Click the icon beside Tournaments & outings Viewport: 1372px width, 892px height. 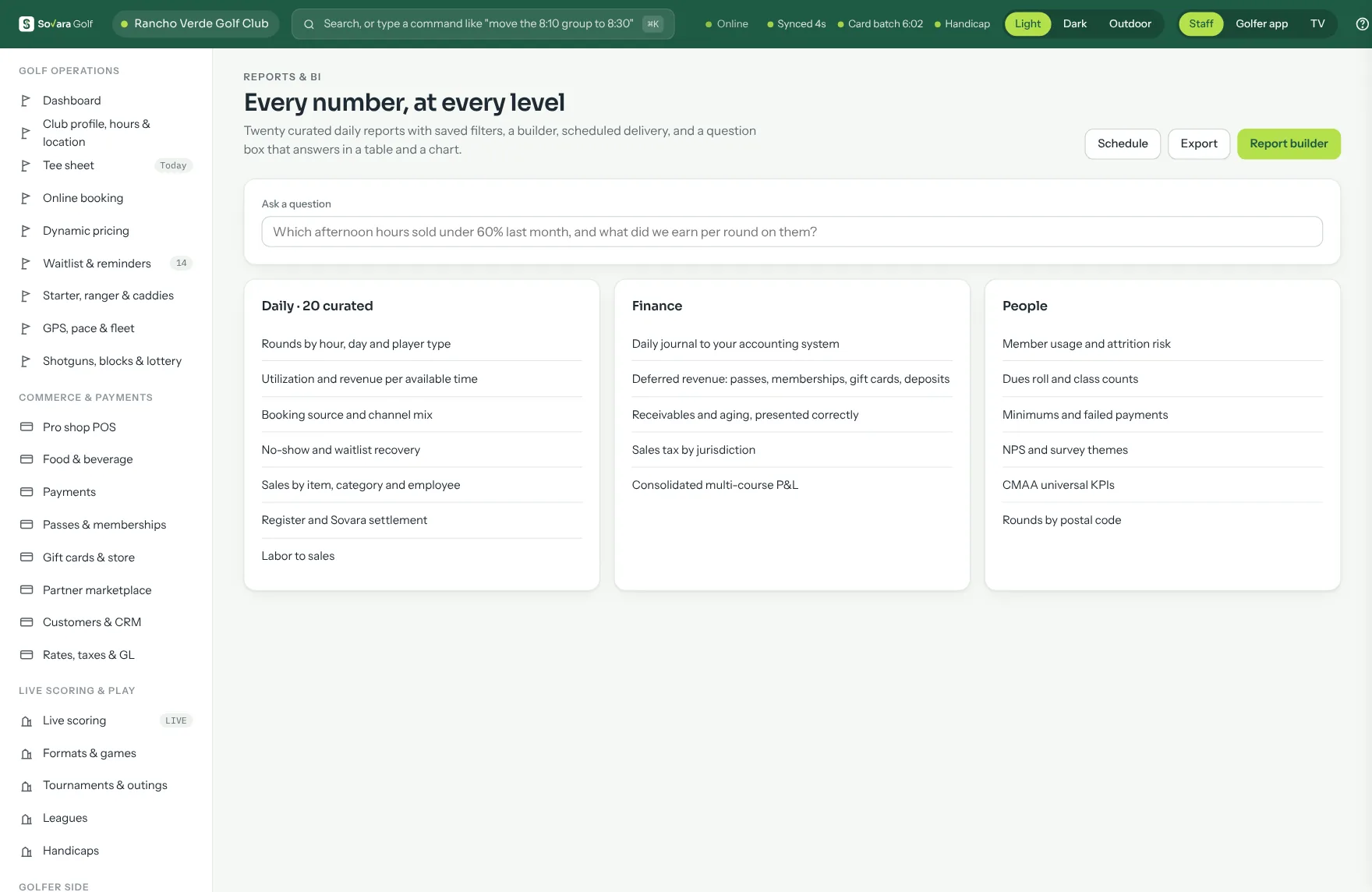[x=27, y=786]
